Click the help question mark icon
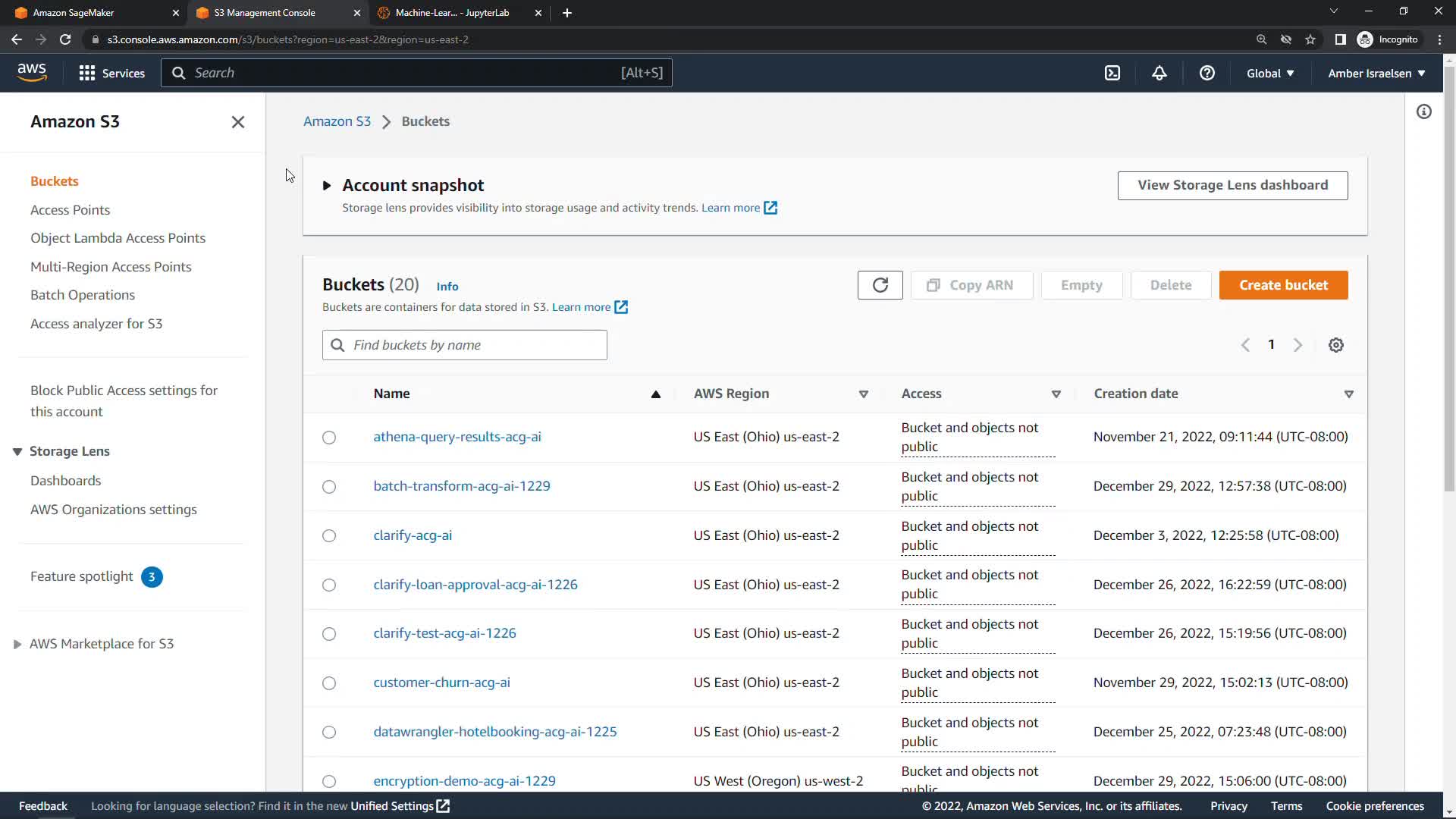The height and width of the screenshot is (819, 1456). point(1207,73)
